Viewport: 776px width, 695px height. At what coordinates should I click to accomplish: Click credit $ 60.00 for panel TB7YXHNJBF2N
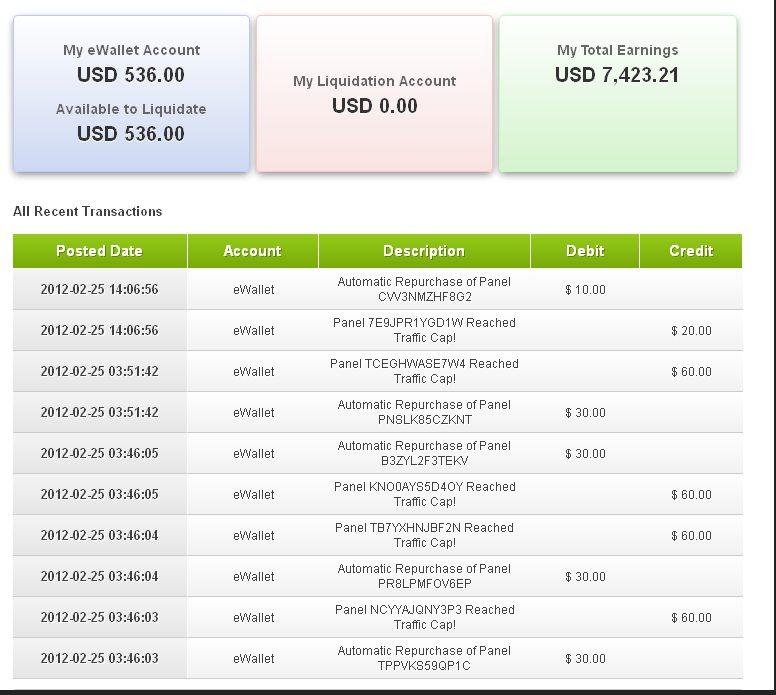[x=691, y=536]
